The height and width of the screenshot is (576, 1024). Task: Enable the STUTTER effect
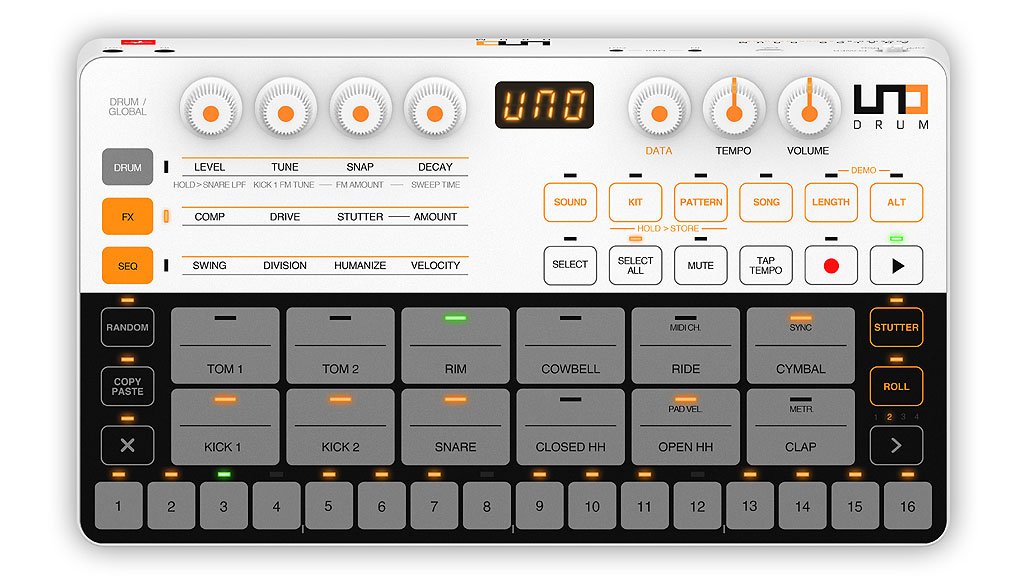pyautogui.click(x=896, y=327)
